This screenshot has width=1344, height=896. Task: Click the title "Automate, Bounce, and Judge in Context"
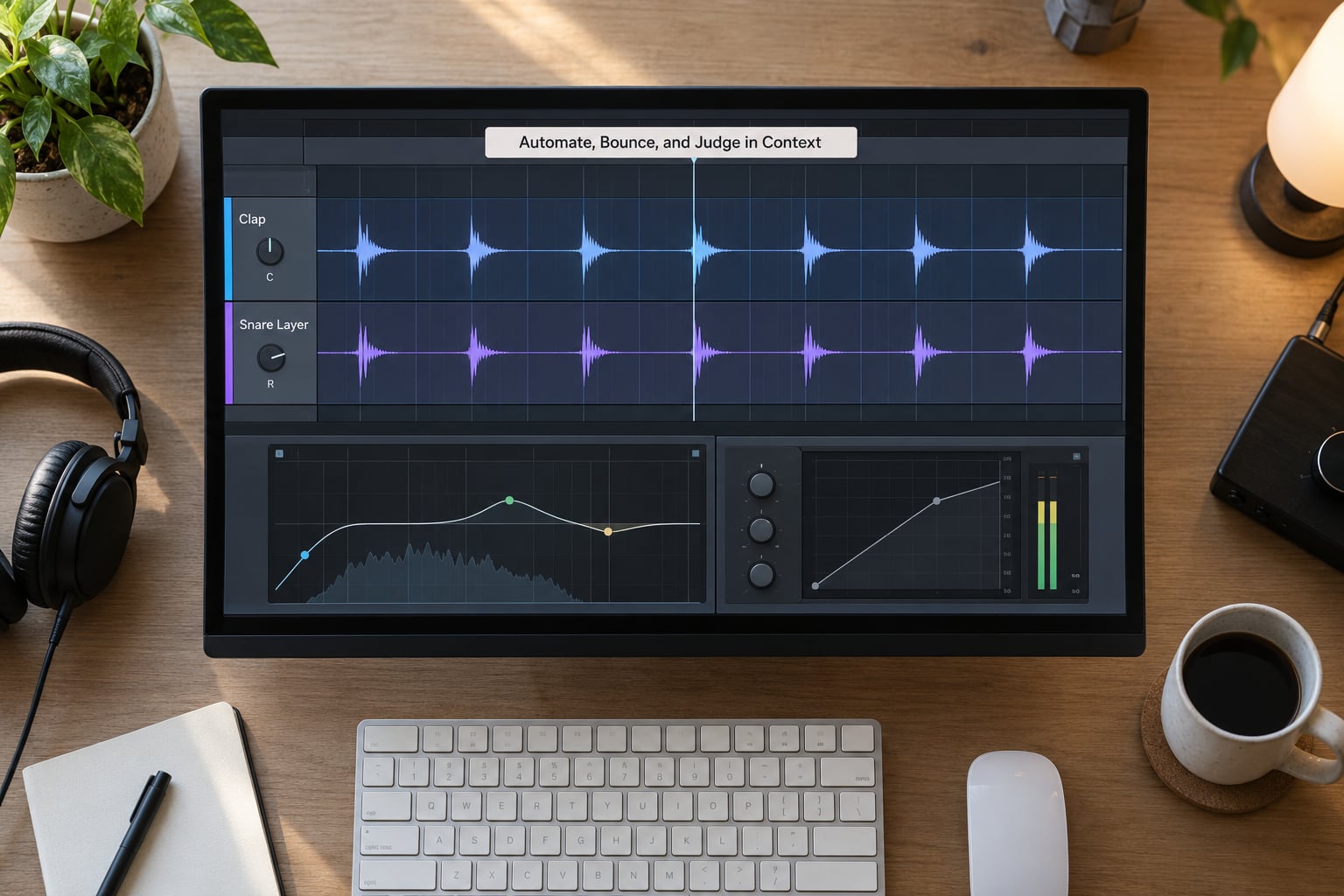point(670,143)
